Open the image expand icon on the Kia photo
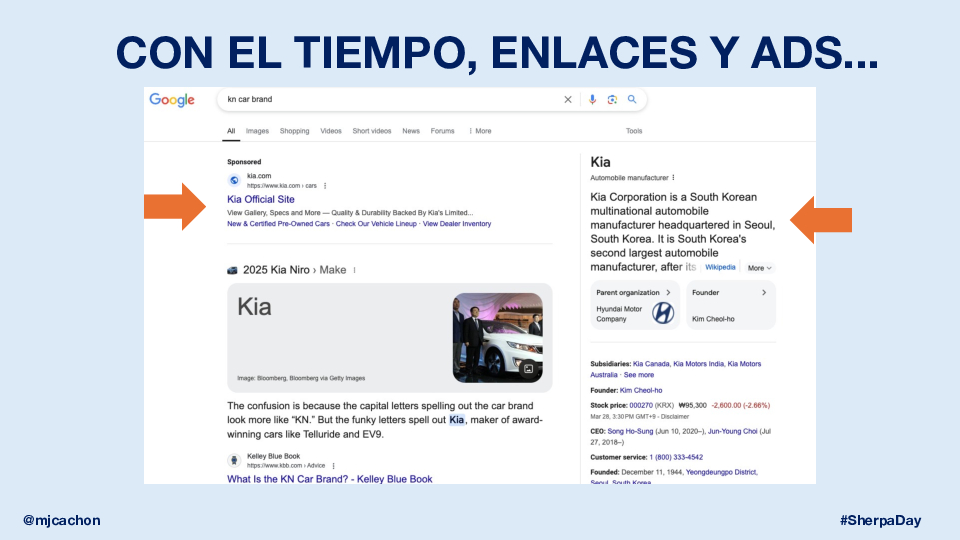 528,369
